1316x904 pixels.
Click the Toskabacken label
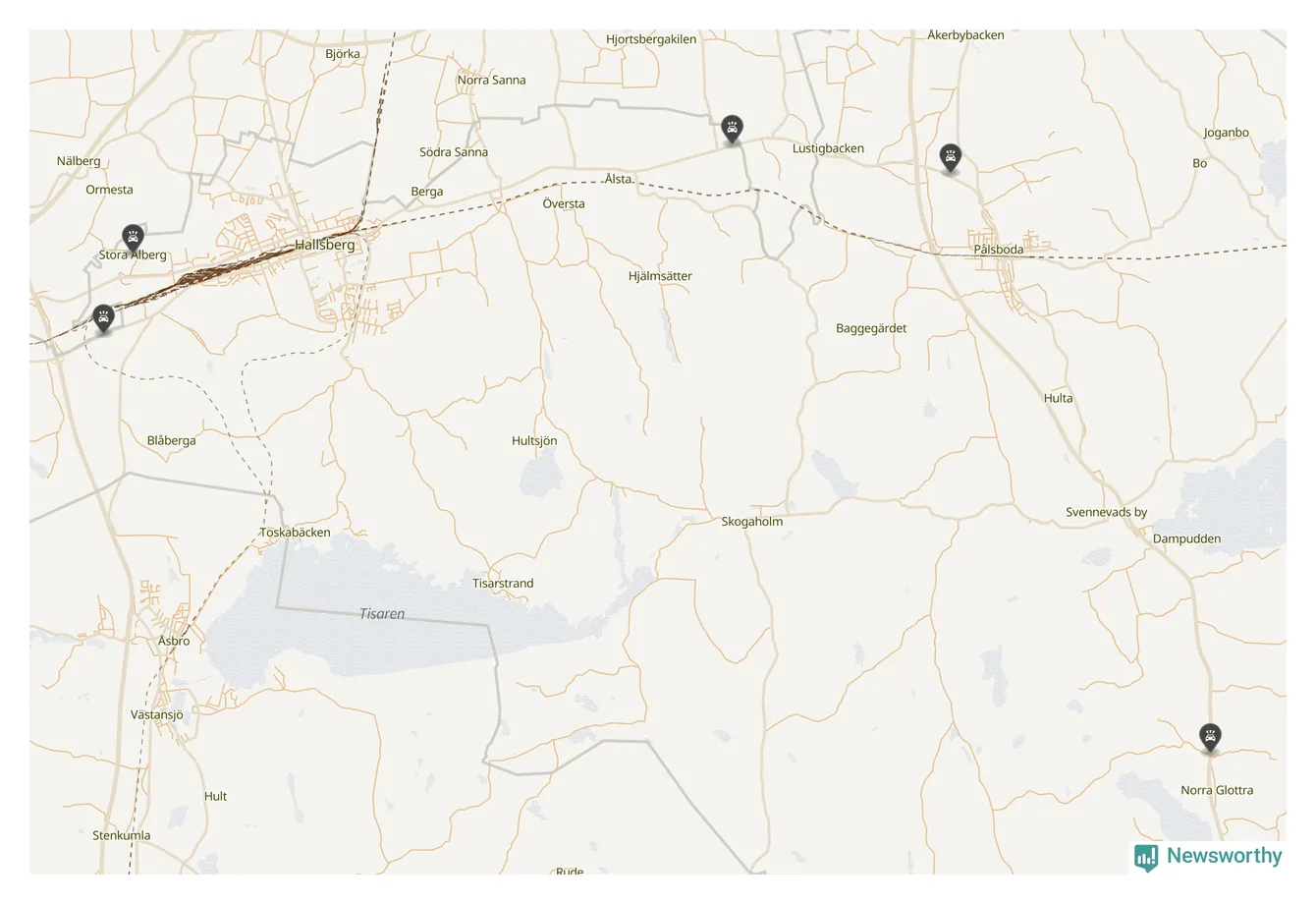(295, 533)
